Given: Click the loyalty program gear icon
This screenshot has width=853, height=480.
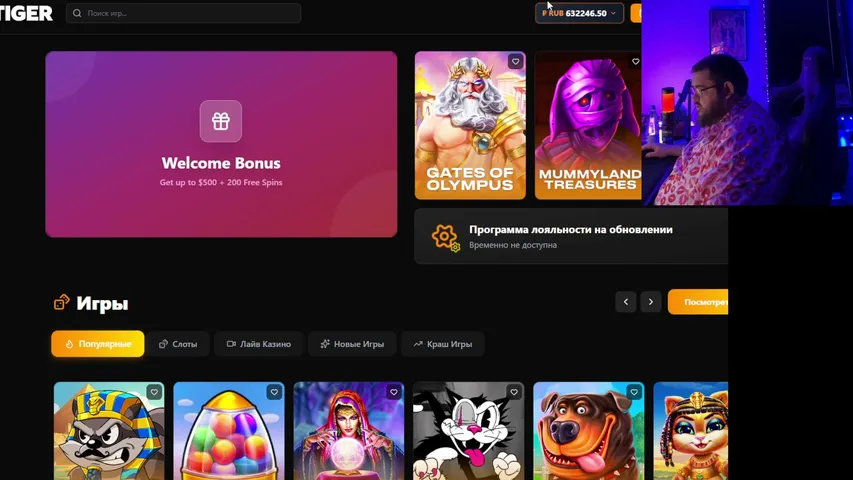Looking at the screenshot, I should point(446,238).
